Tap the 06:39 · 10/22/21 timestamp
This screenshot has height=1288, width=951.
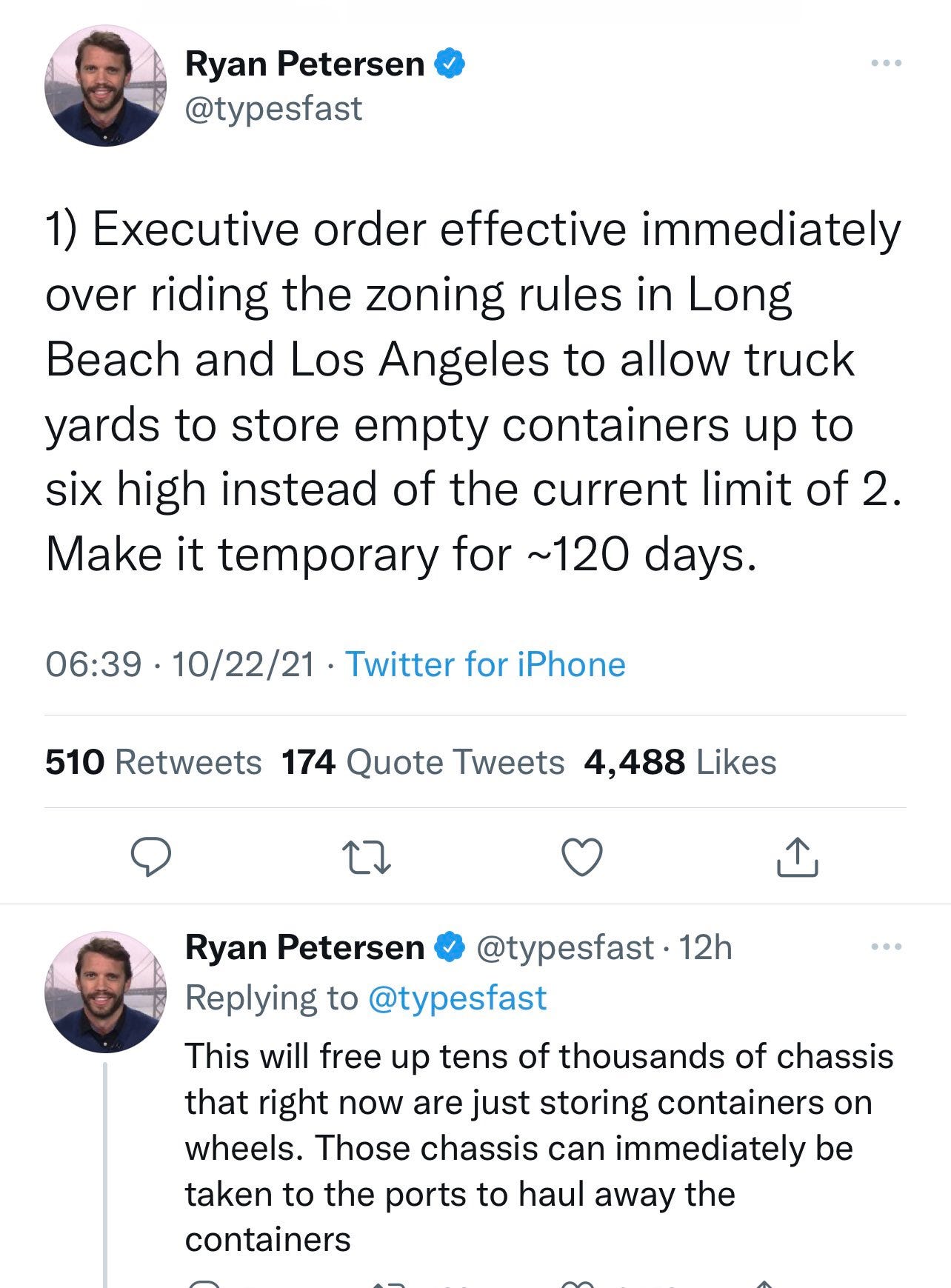180,664
